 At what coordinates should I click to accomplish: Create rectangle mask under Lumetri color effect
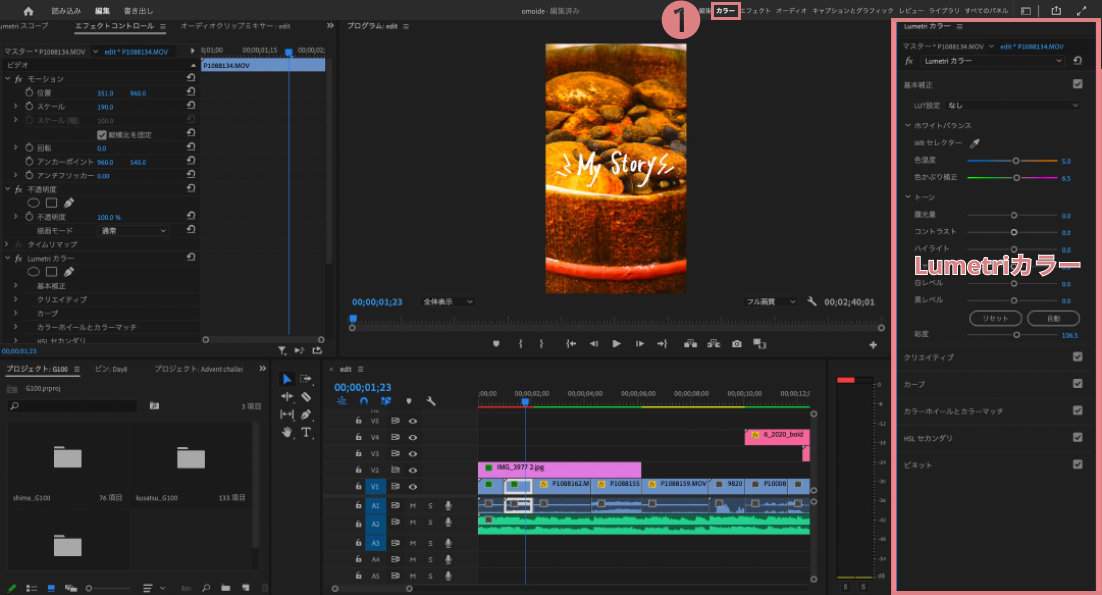tap(51, 272)
